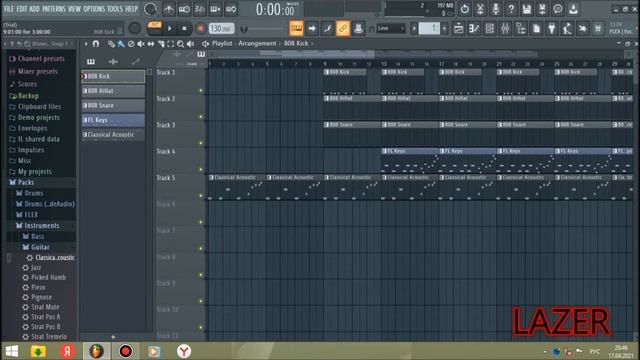This screenshot has height=360, width=640.
Task: Open the playlist options menu arrow
Action: click(86, 43)
